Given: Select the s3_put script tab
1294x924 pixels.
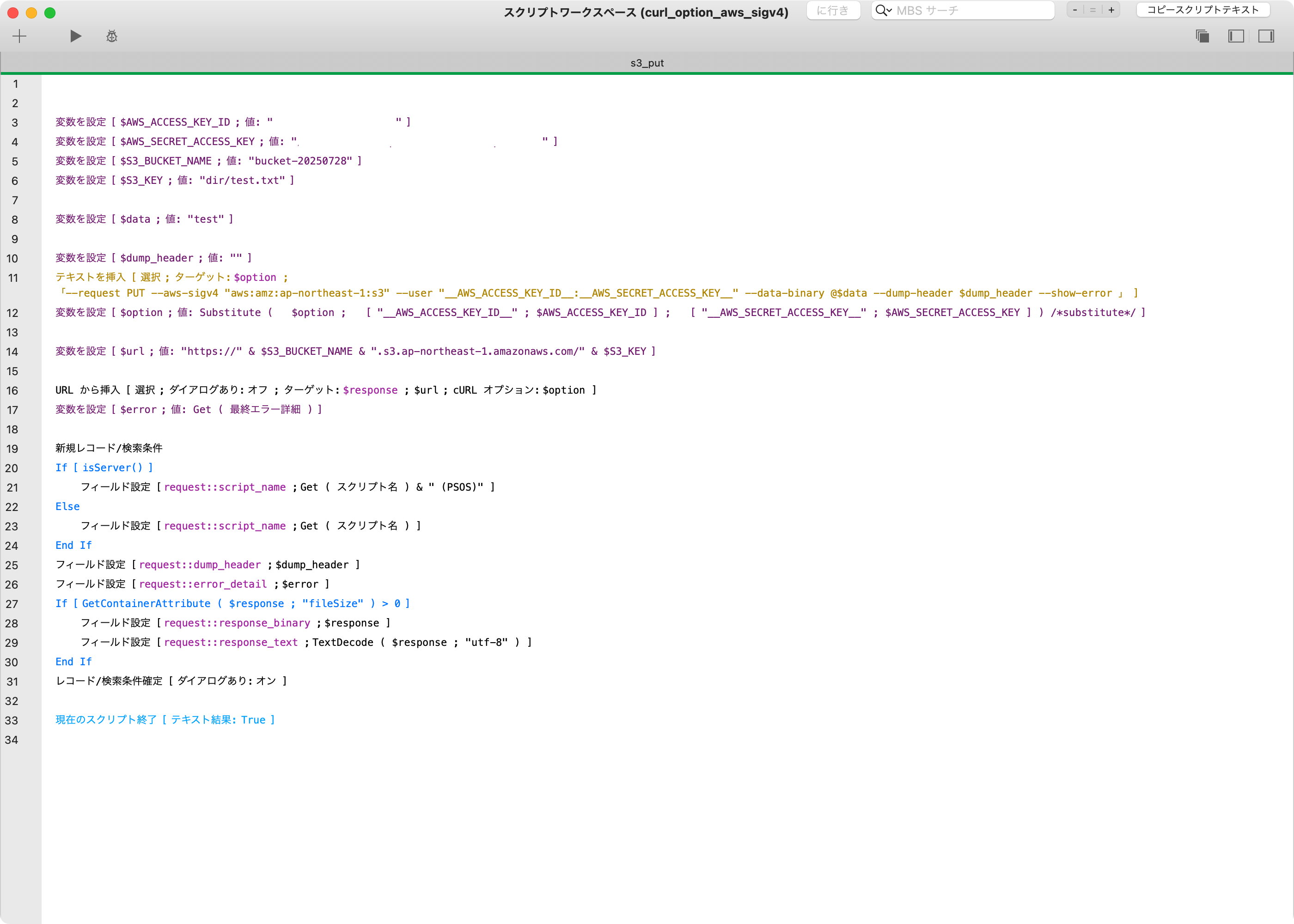Looking at the screenshot, I should click(647, 62).
